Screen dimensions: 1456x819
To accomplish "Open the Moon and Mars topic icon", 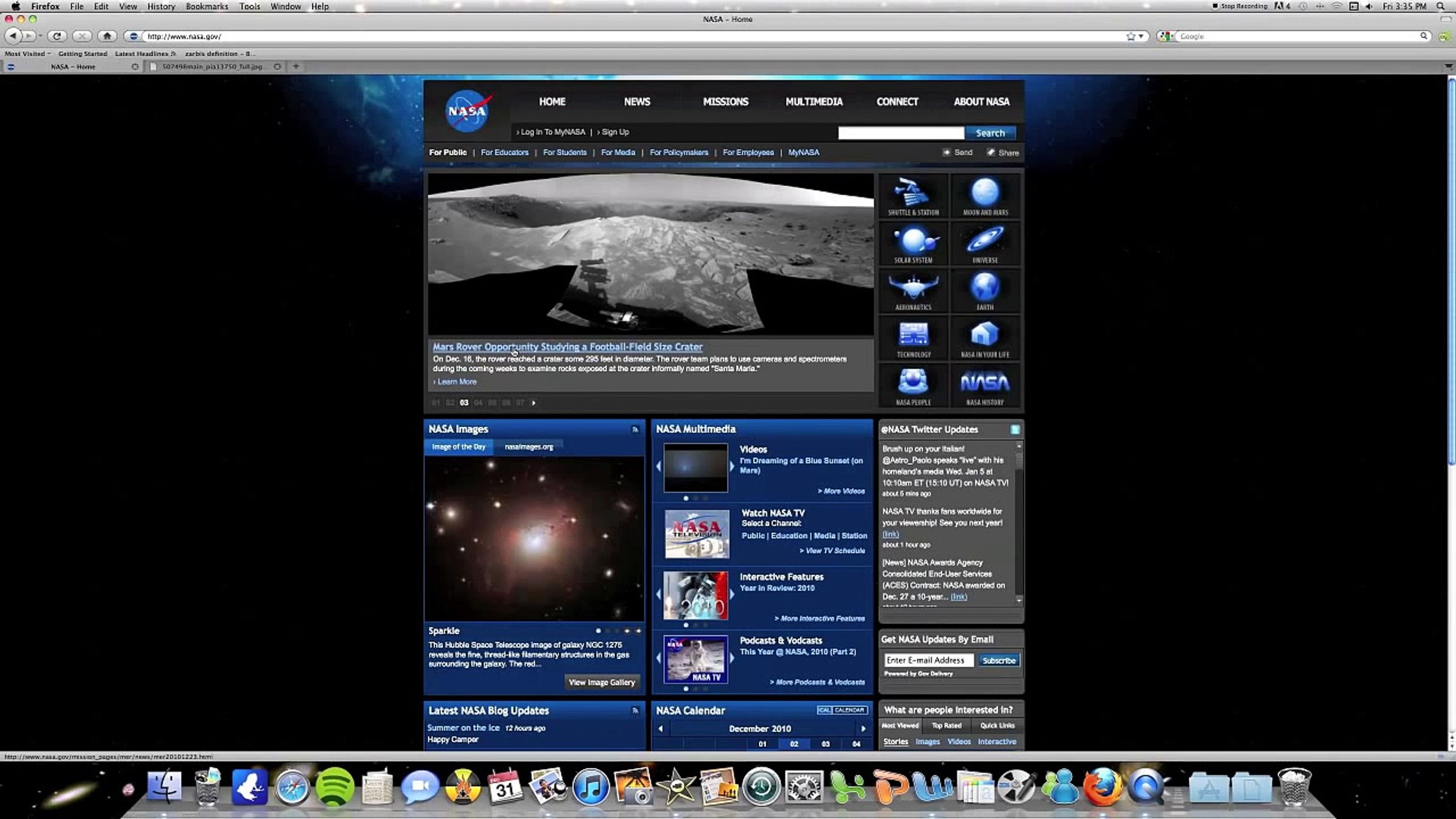I will point(985,196).
